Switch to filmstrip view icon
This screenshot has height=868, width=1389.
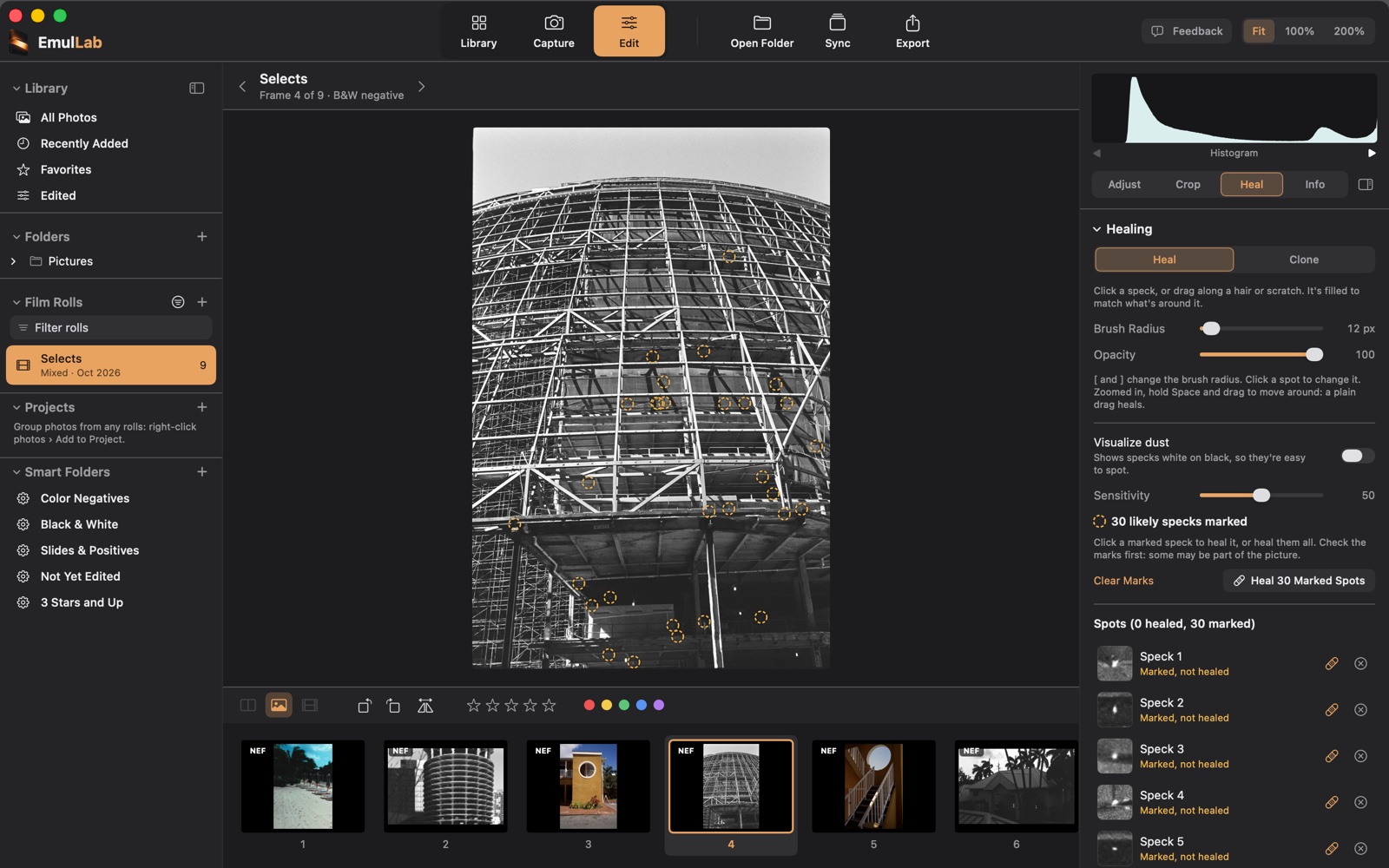click(x=310, y=706)
